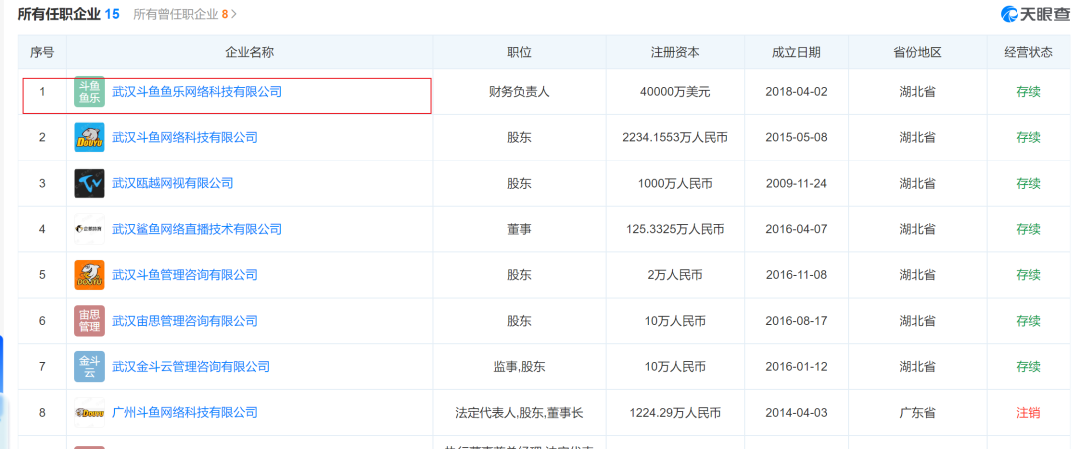The height and width of the screenshot is (449, 1080).
Task: Click the 40000万美元 capital cell
Action: click(x=675, y=92)
